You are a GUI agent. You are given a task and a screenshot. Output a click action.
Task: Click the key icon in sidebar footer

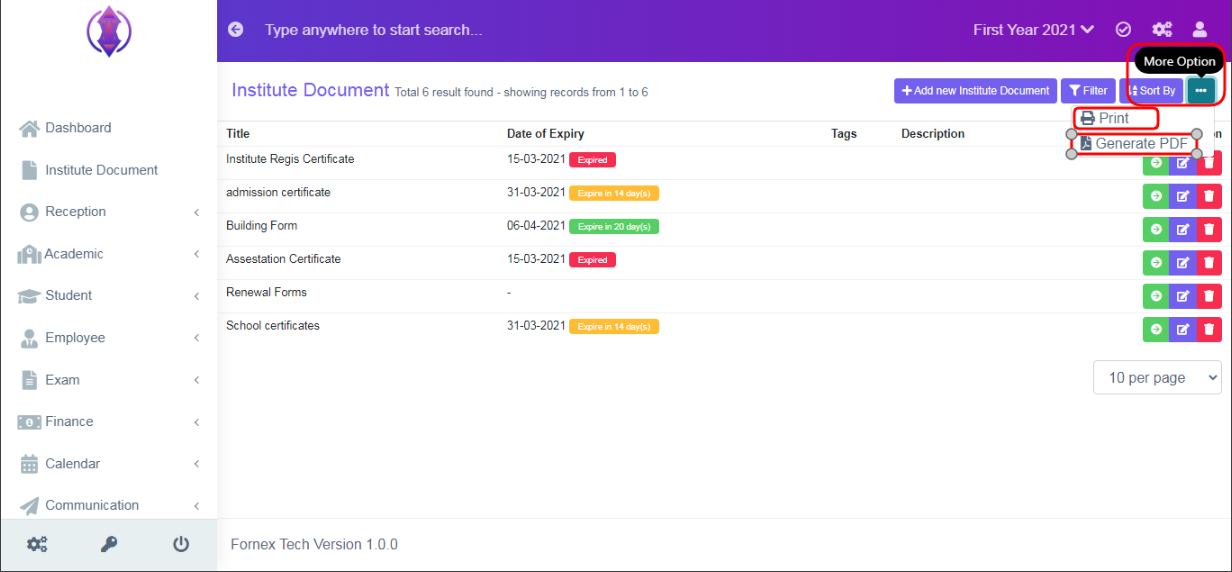[x=109, y=544]
